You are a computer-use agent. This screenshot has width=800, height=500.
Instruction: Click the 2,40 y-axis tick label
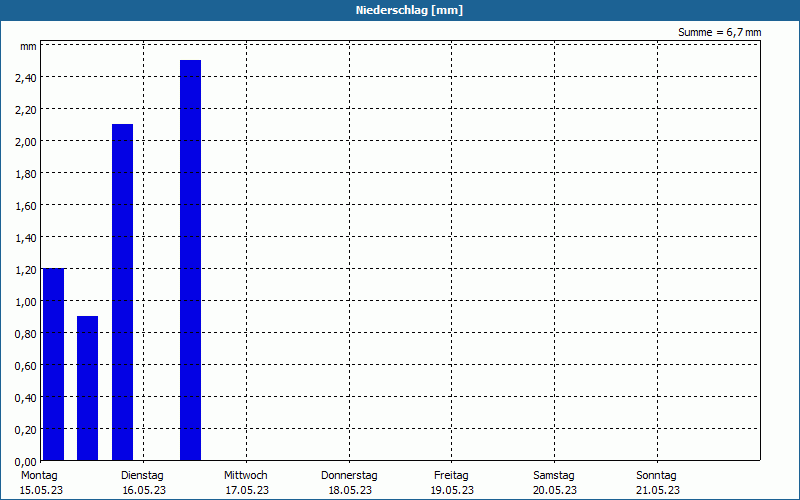(x=26, y=78)
